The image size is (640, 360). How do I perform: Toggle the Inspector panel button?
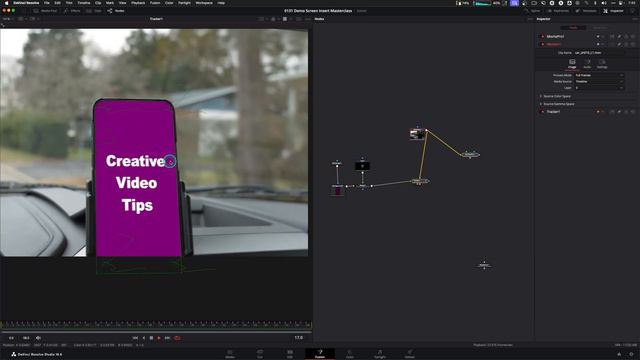tap(613, 11)
